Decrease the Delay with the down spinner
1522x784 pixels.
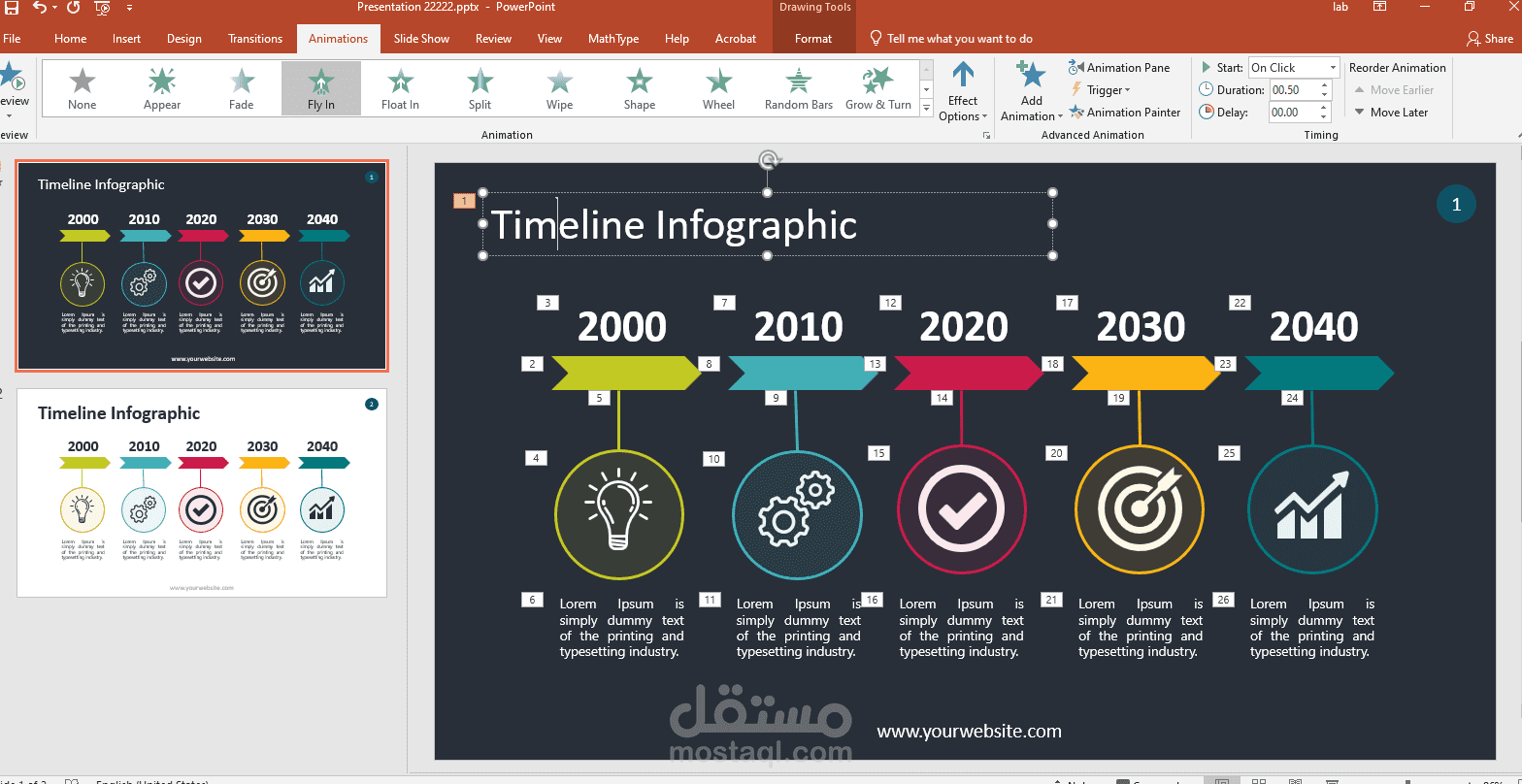[x=1323, y=117]
